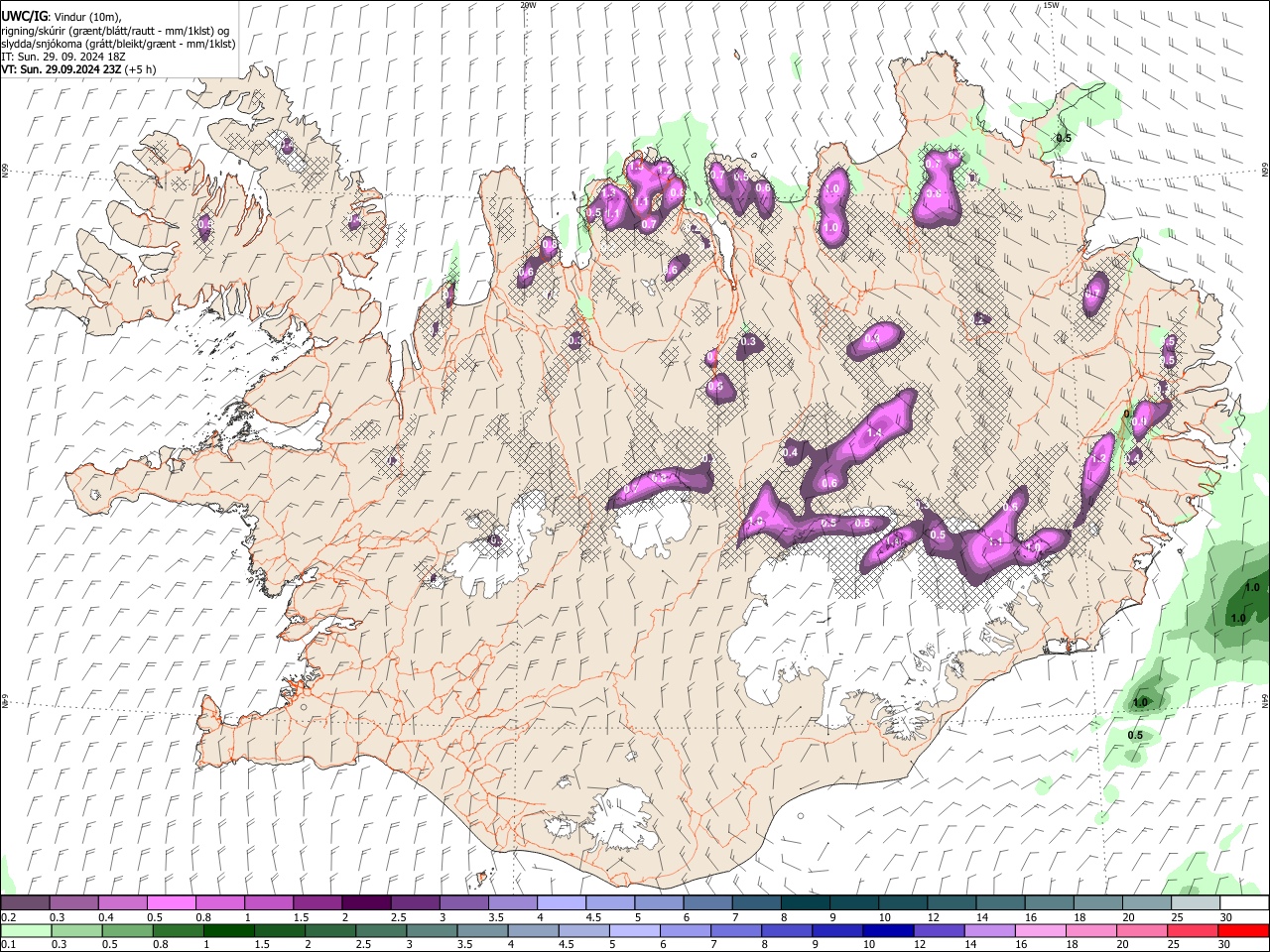
Task: Pick the pink 20 swatch in the rain row
Action: (1142, 930)
